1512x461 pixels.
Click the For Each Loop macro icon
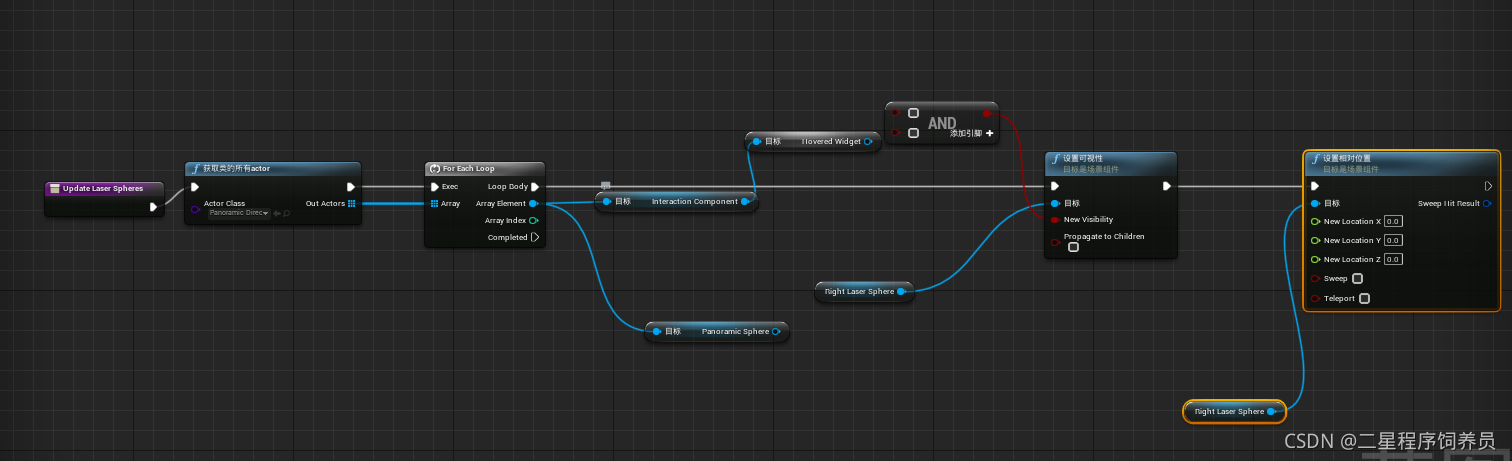[434, 169]
